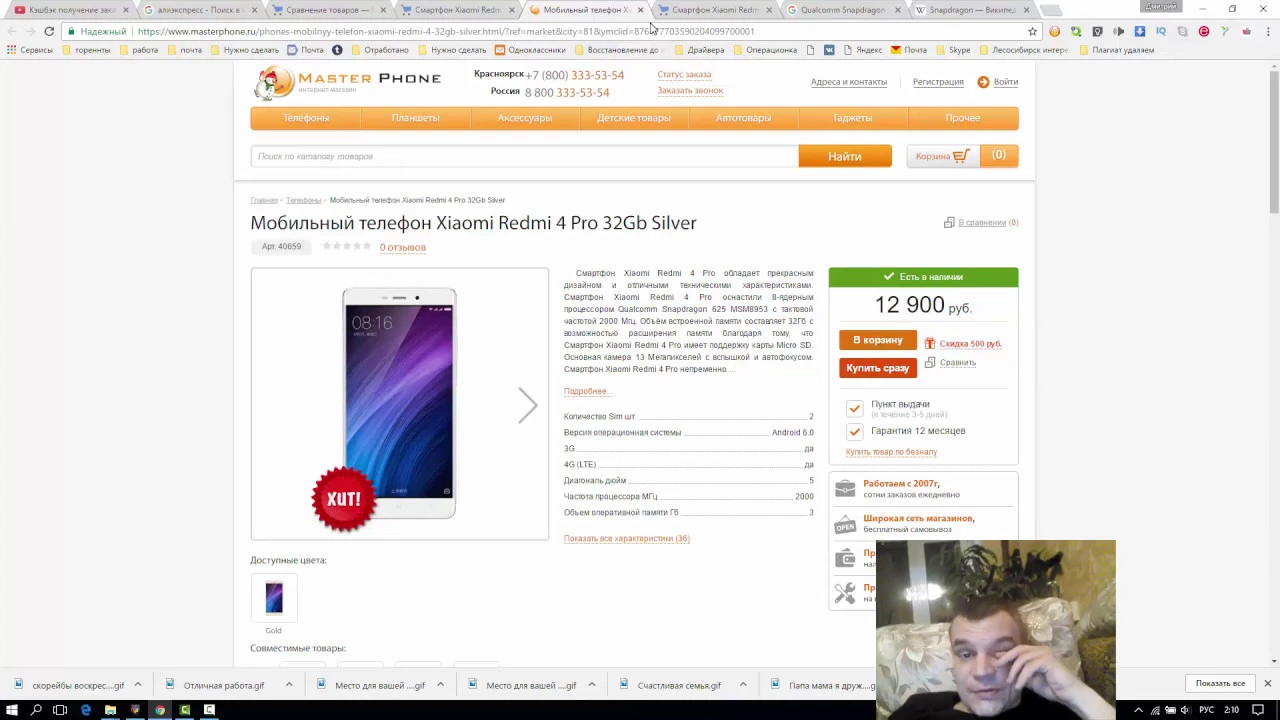The image size is (1280, 720).
Task: Select the Gold color swatch thumbnail
Action: 274,597
